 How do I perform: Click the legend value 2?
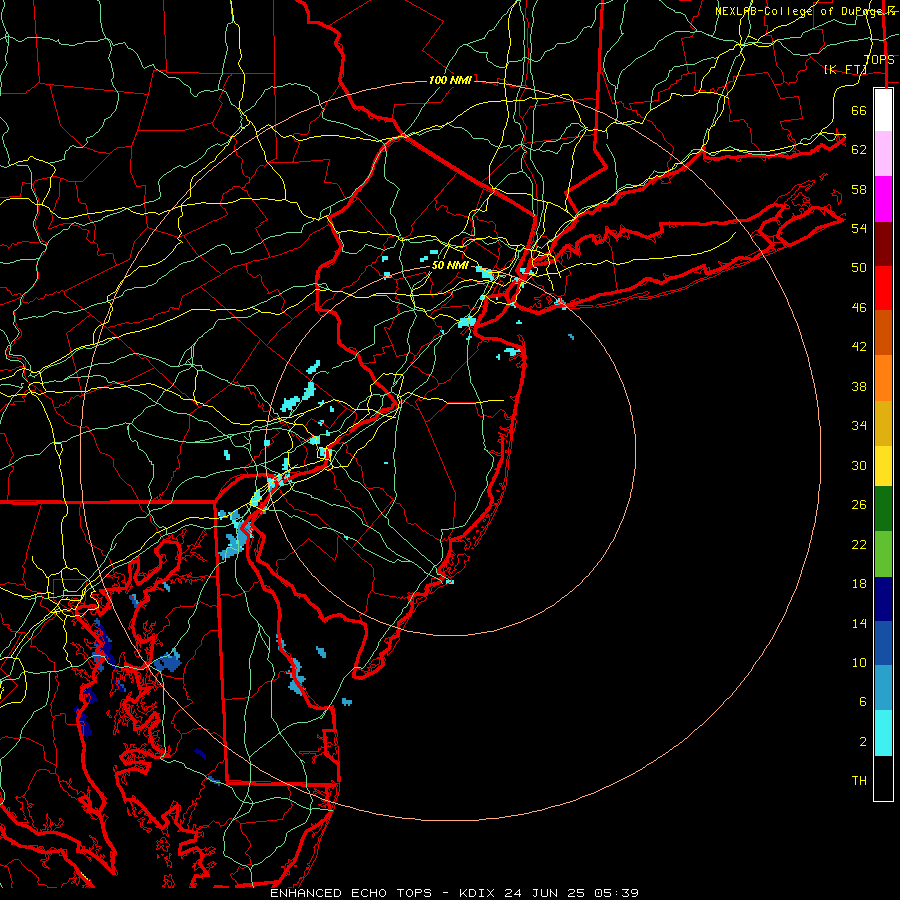863,741
